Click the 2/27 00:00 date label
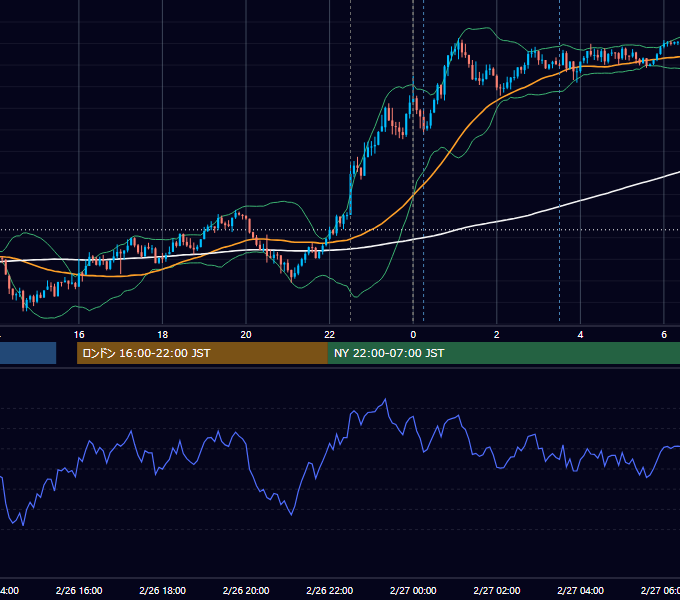680x600 pixels. (413, 590)
